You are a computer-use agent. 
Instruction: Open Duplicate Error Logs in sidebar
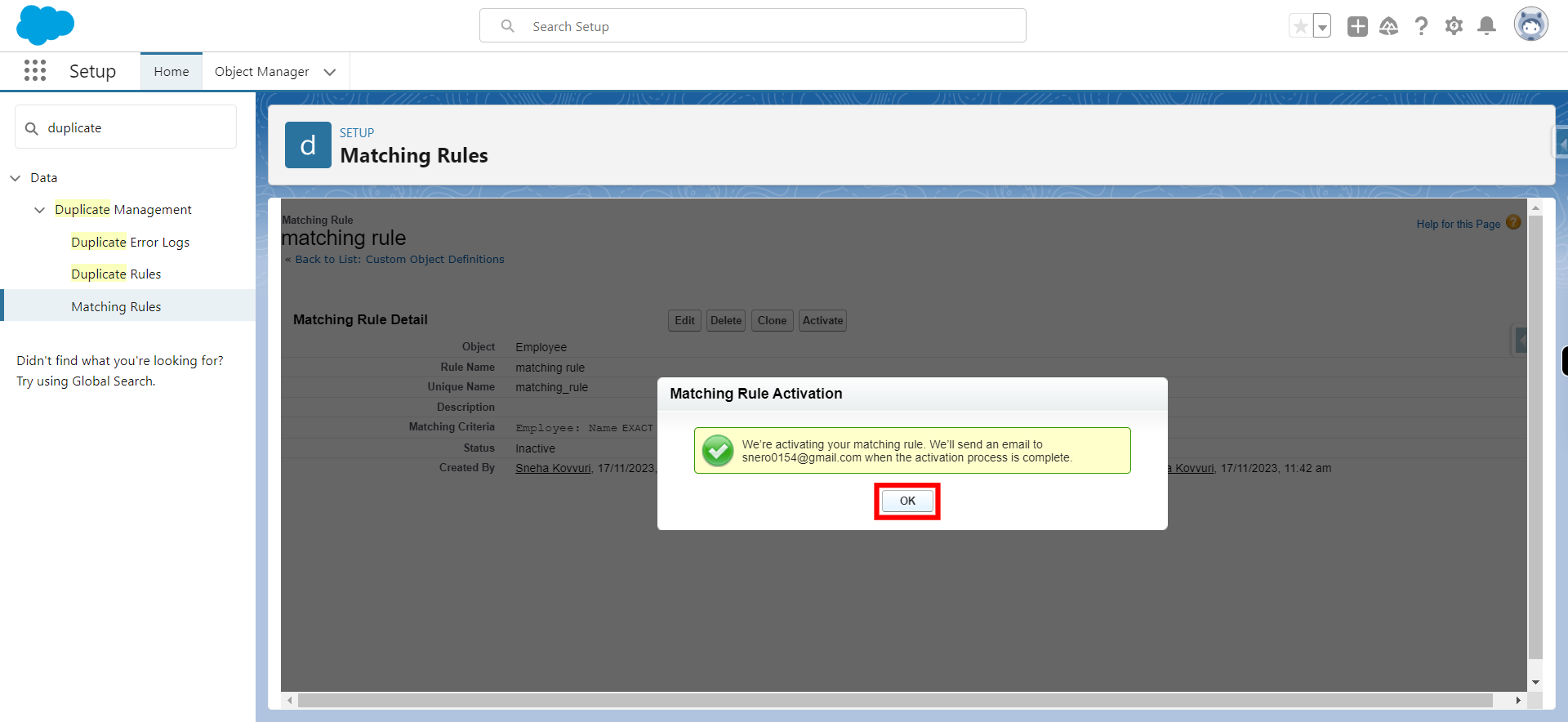(130, 242)
